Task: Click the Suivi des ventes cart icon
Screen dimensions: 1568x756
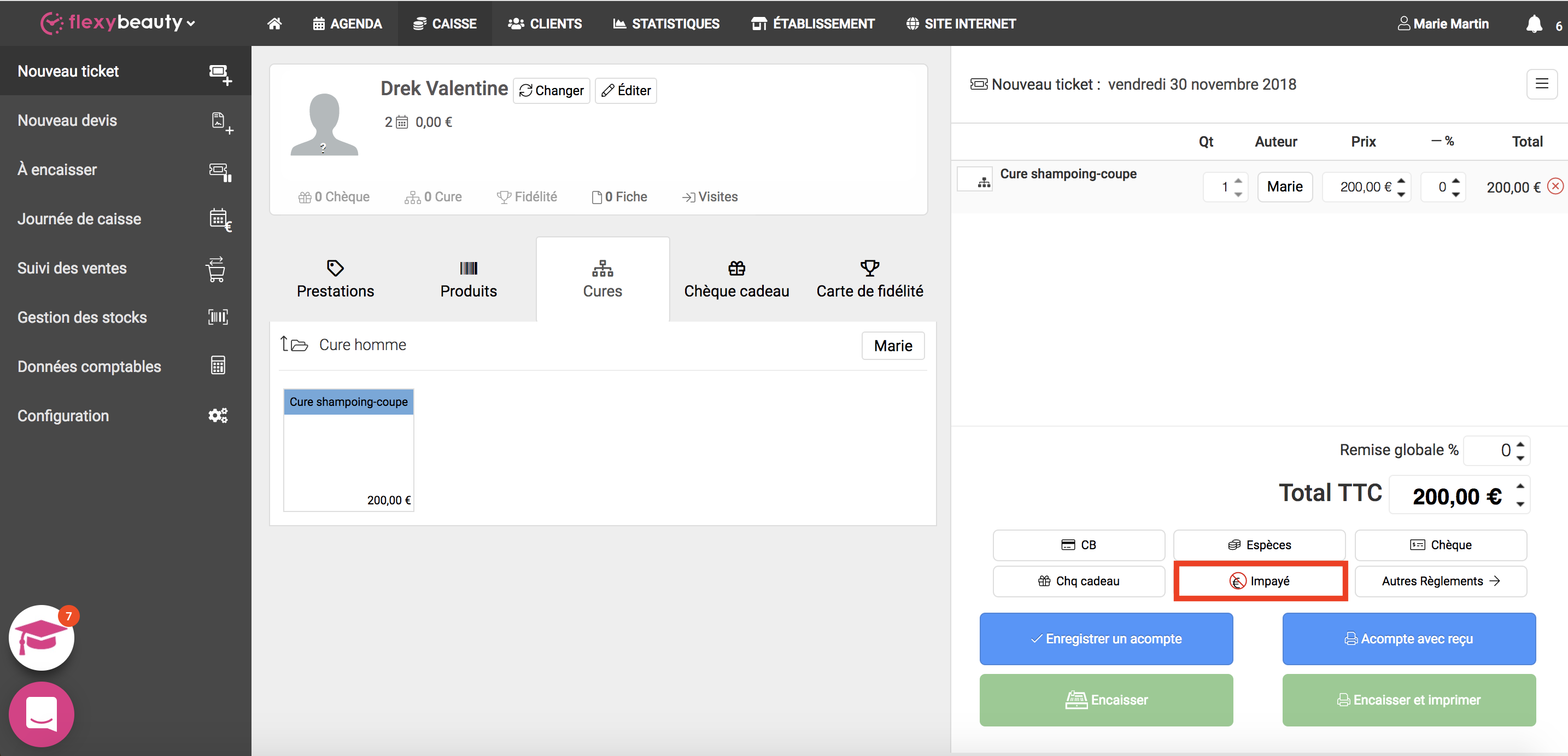Action: click(x=216, y=269)
